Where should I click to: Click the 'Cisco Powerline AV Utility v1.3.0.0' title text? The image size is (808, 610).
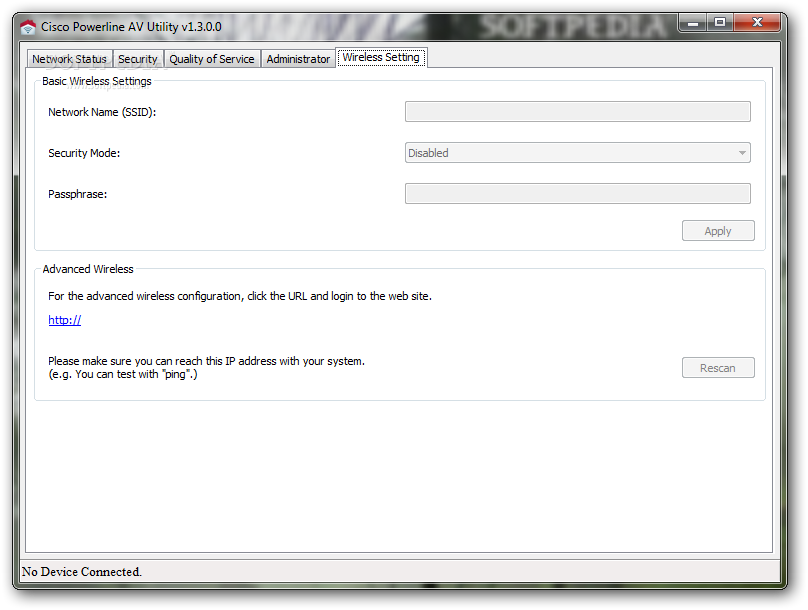(x=131, y=27)
